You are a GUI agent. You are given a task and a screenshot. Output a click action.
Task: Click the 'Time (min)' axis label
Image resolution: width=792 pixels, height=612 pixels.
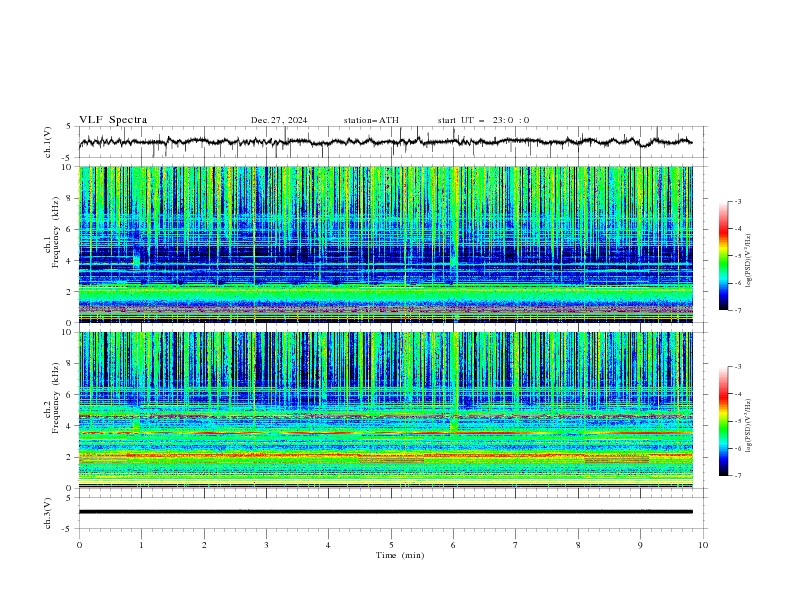400,555
